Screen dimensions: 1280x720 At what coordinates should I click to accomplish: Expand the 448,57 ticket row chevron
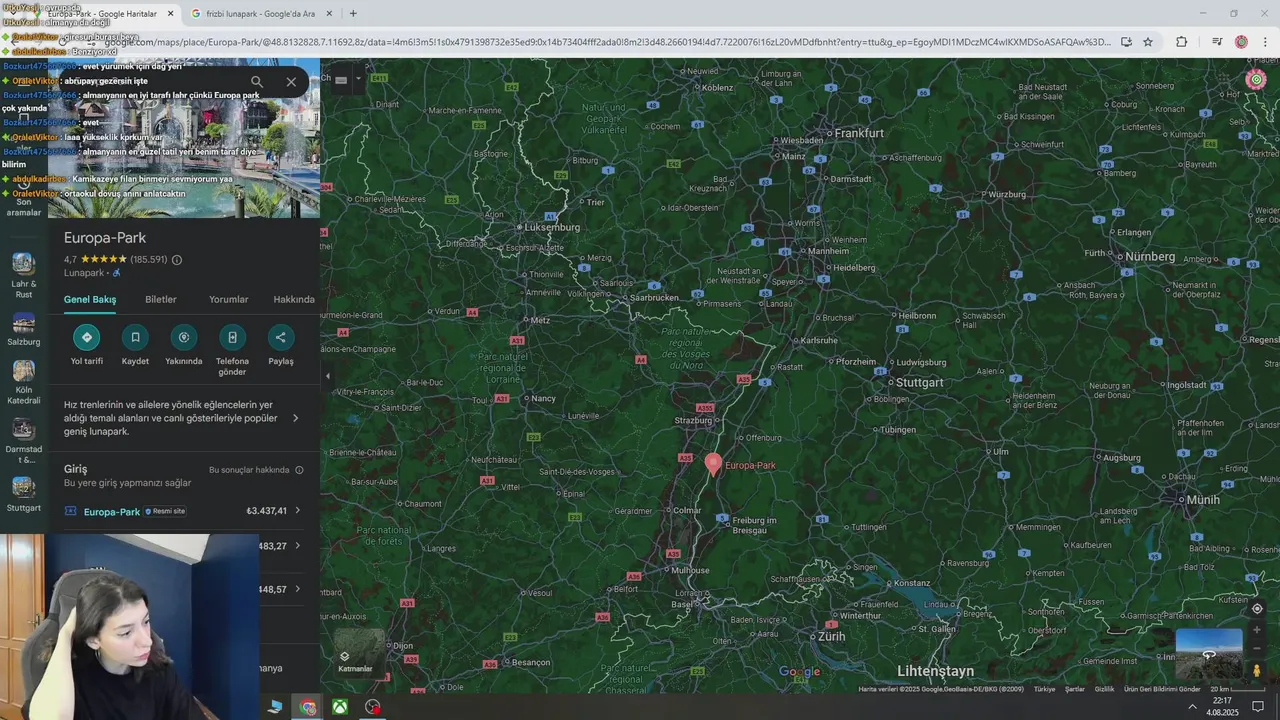point(297,589)
